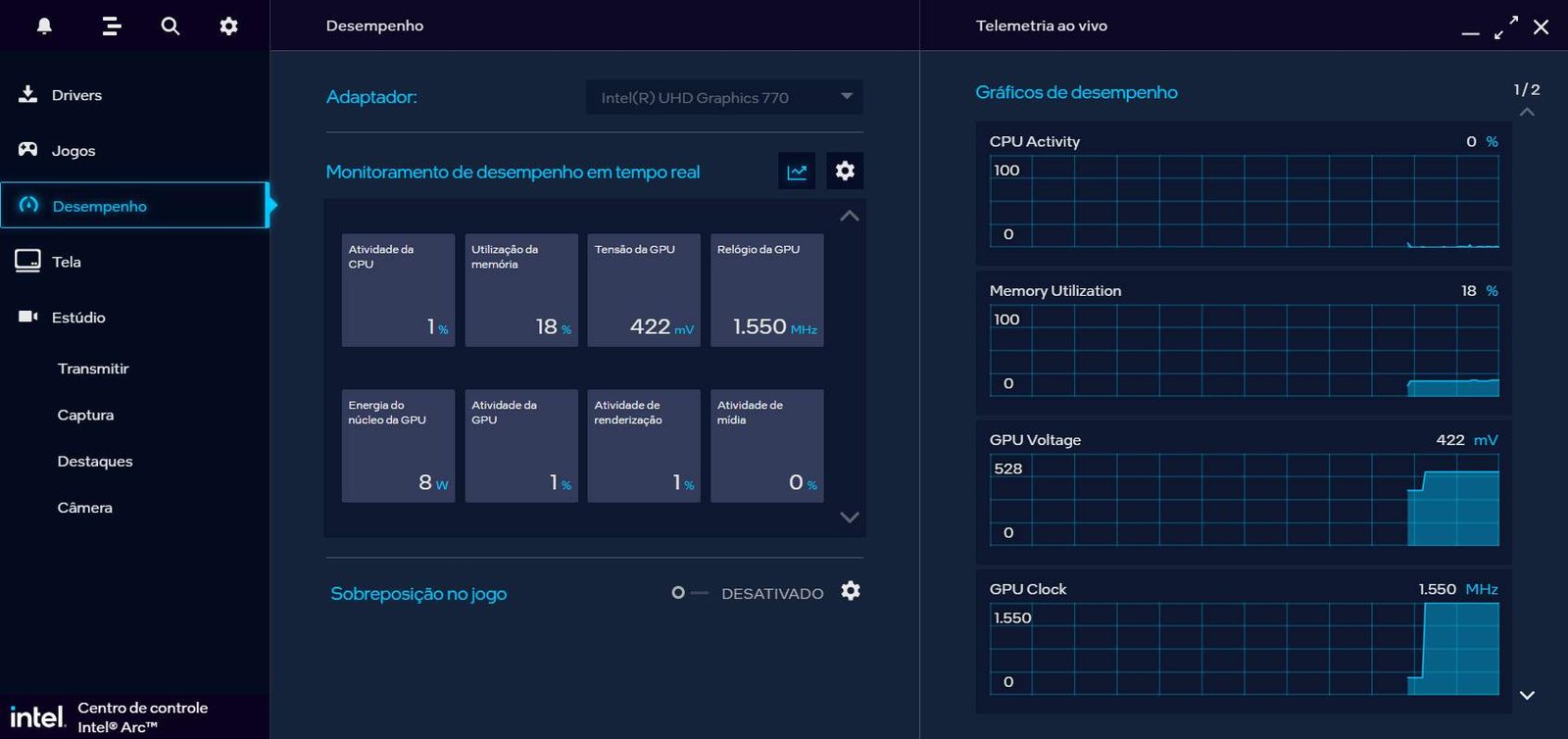Viewport: 1568px width, 739px height.
Task: Select Captura under Estúdio
Action: point(85,415)
